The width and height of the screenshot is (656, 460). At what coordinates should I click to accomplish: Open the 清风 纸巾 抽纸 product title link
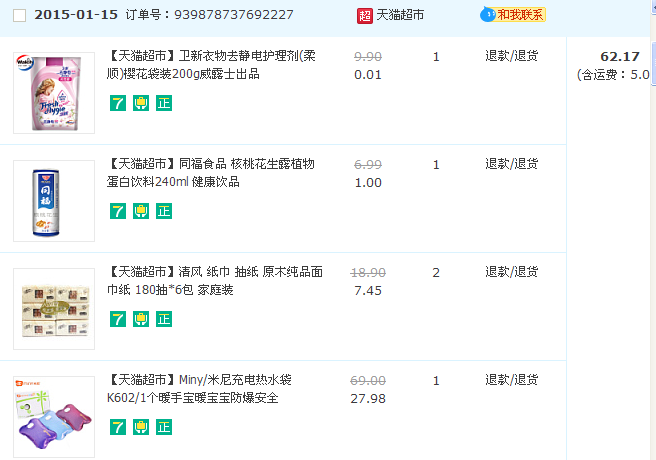pos(215,281)
